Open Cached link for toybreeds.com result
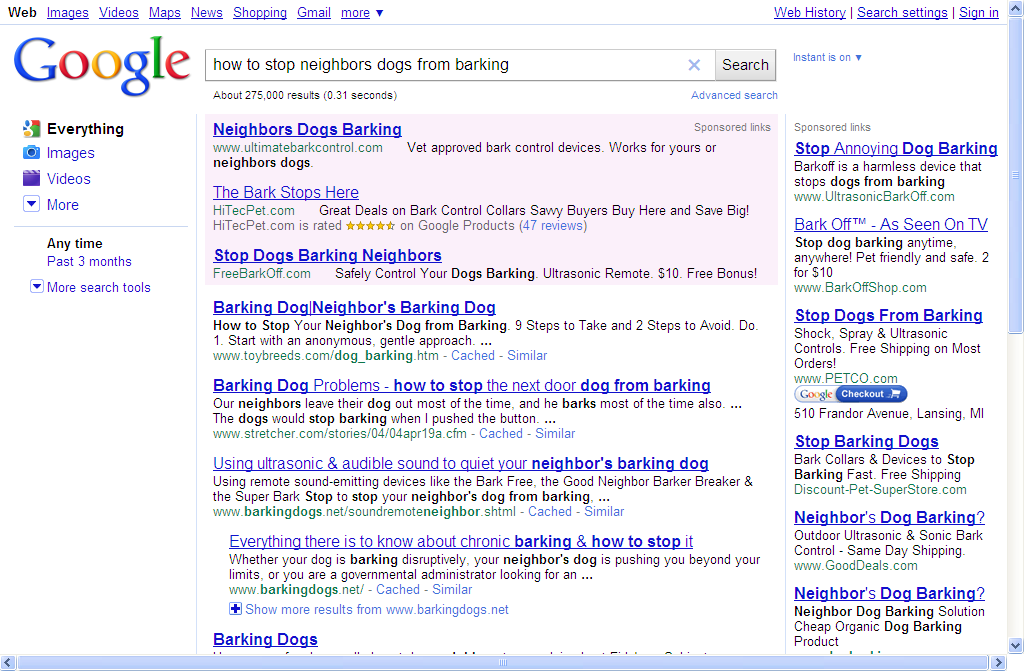This screenshot has width=1024, height=671. pyautogui.click(x=473, y=355)
